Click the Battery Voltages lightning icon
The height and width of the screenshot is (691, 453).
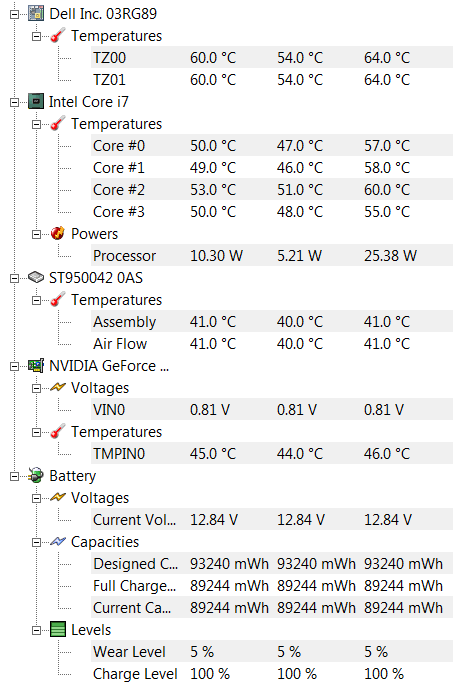[x=58, y=497]
